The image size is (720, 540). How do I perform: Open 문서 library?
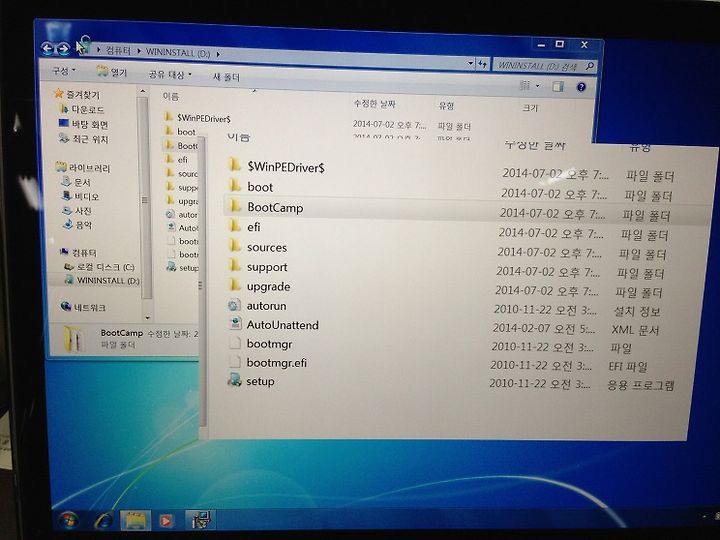point(76,182)
